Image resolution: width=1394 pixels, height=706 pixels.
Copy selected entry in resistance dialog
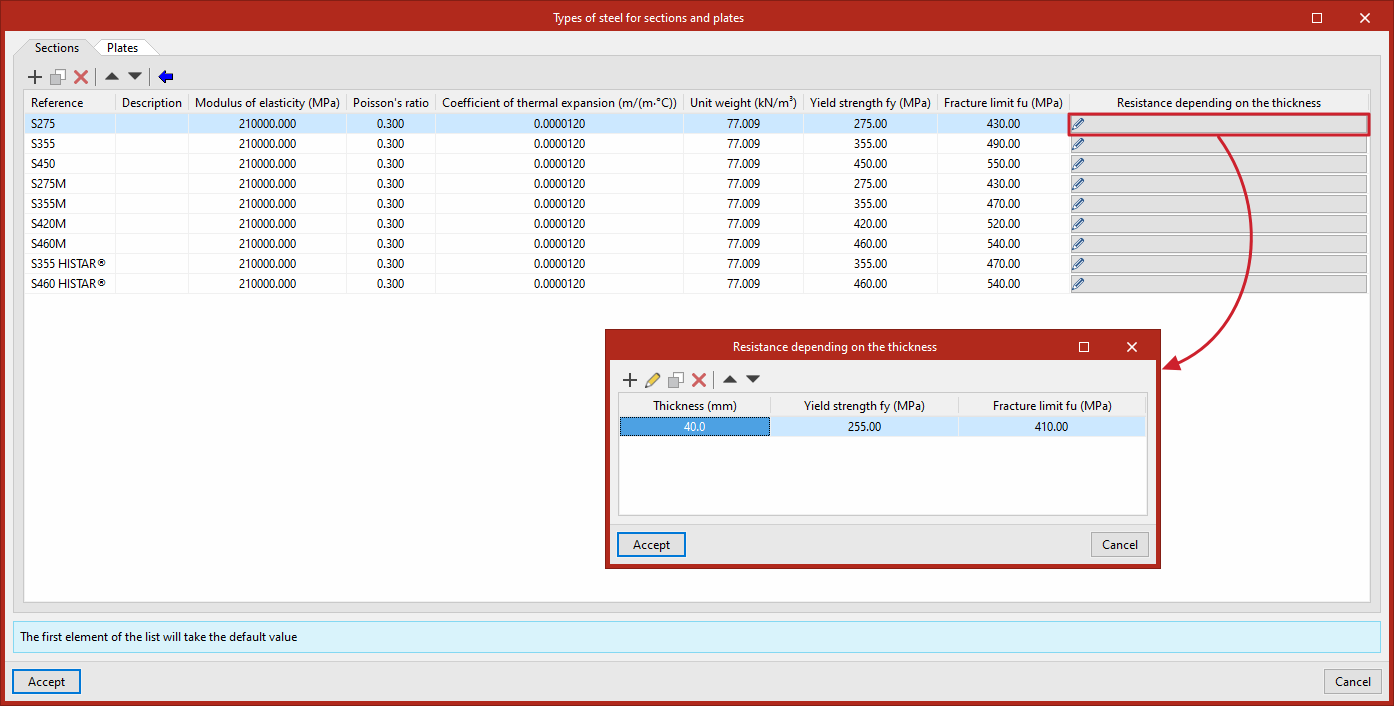coord(676,380)
